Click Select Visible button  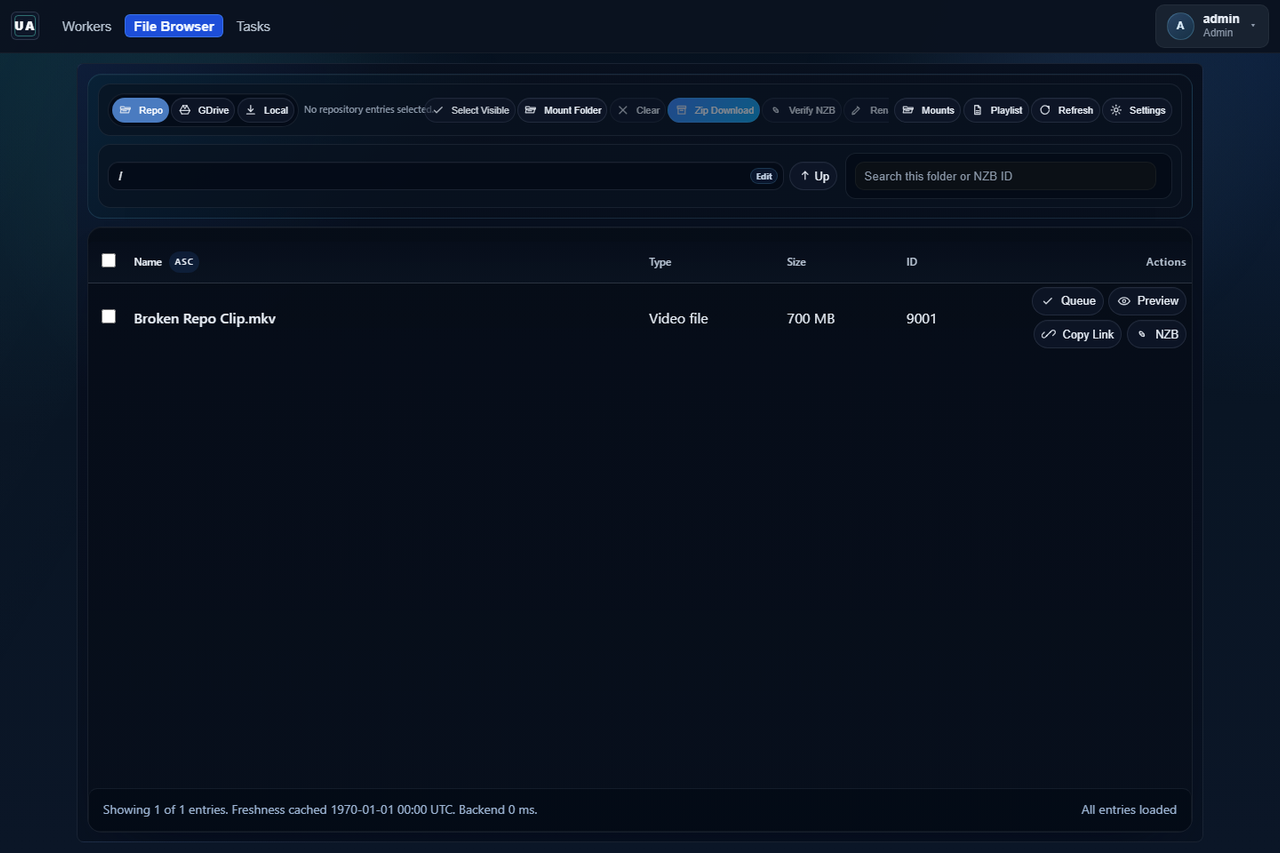(x=471, y=110)
